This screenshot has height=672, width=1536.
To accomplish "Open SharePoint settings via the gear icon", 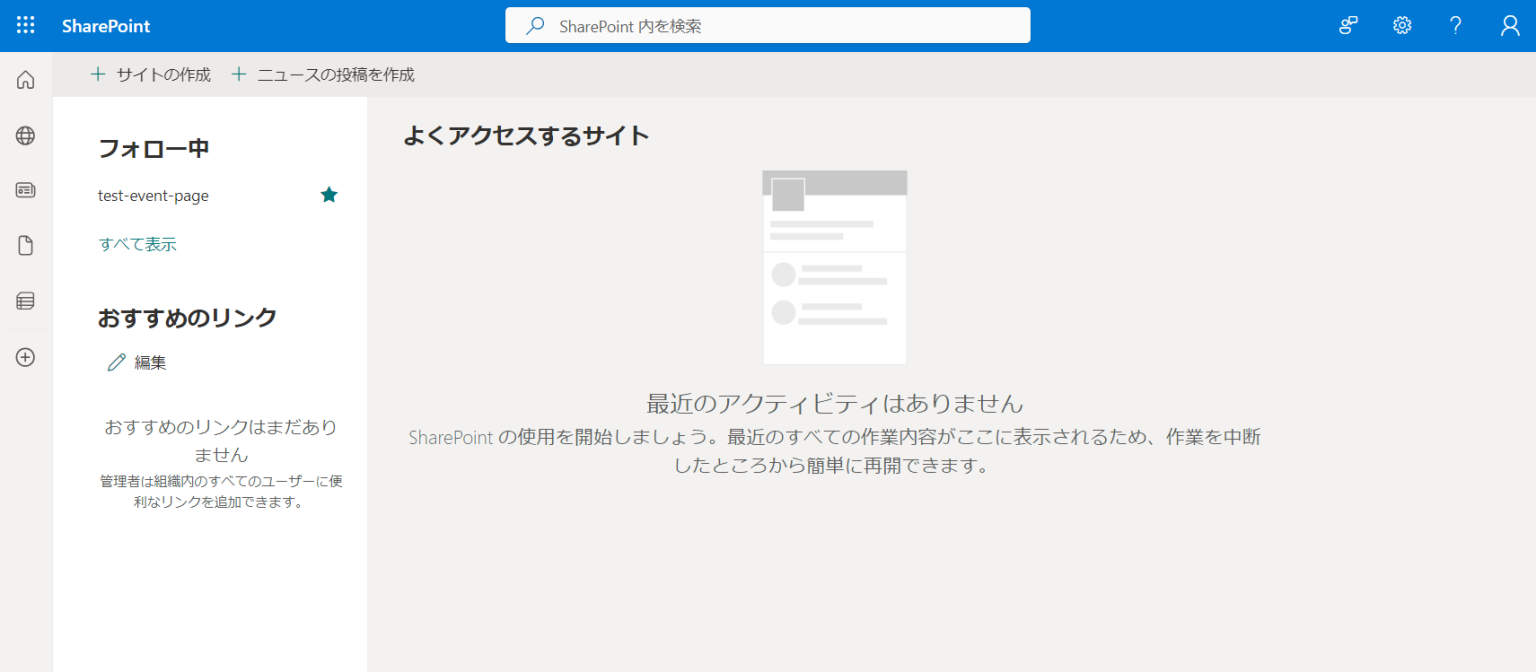I will 1401,25.
